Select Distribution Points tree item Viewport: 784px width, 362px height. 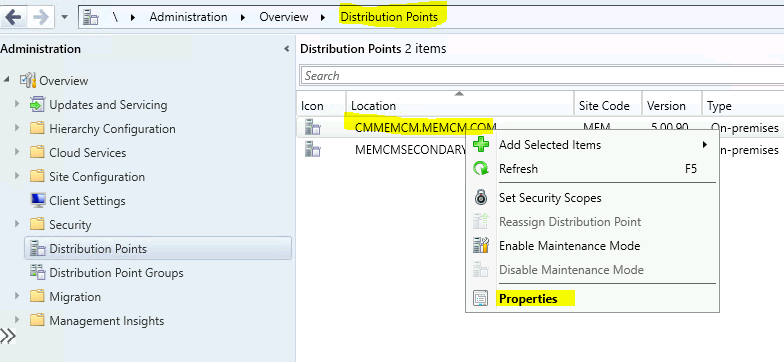pos(158,248)
